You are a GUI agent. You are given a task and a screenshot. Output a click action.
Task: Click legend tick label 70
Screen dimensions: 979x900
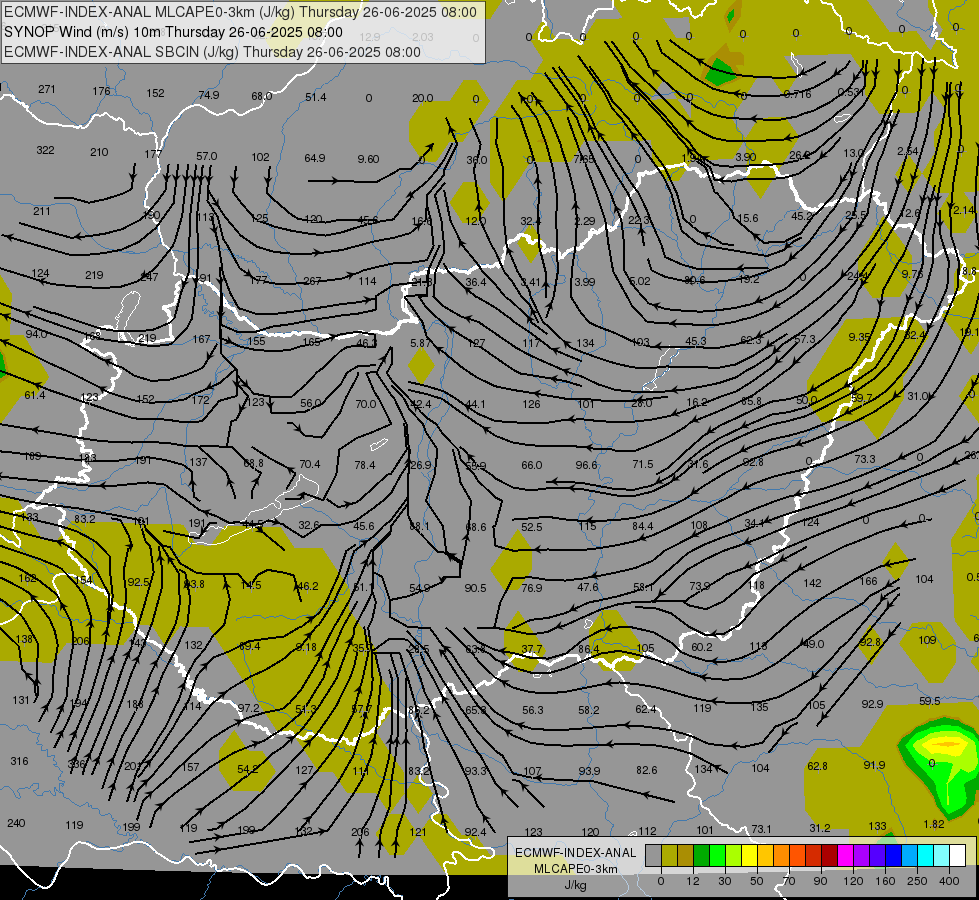pos(789,881)
